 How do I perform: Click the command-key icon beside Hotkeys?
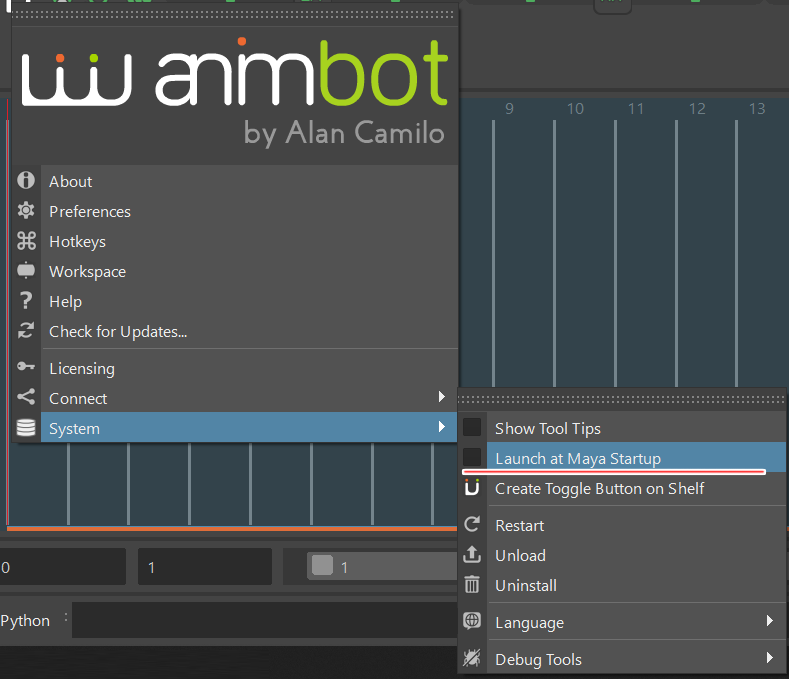pos(26,241)
